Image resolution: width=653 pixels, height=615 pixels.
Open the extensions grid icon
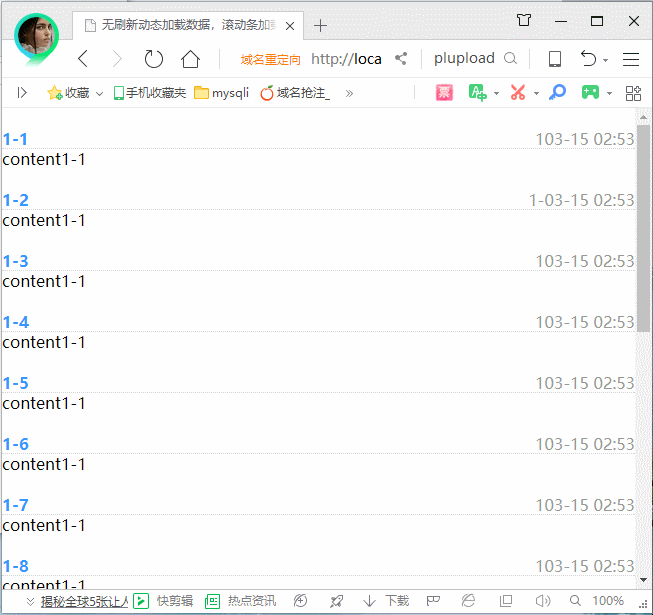[633, 93]
